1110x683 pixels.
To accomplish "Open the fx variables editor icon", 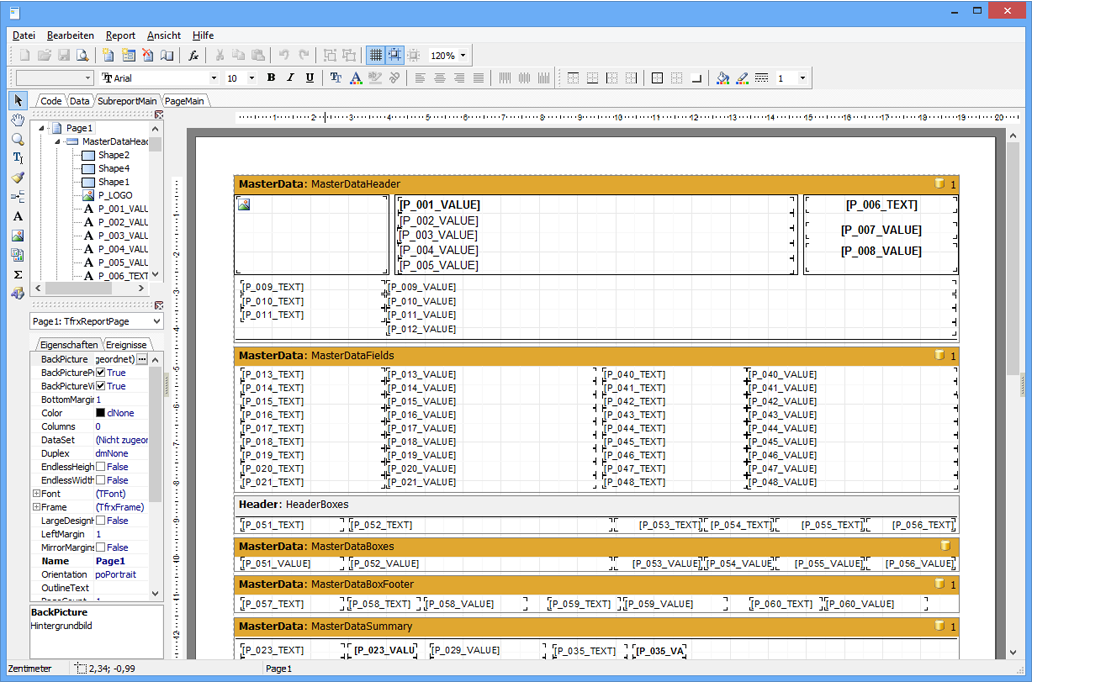I will coord(194,56).
